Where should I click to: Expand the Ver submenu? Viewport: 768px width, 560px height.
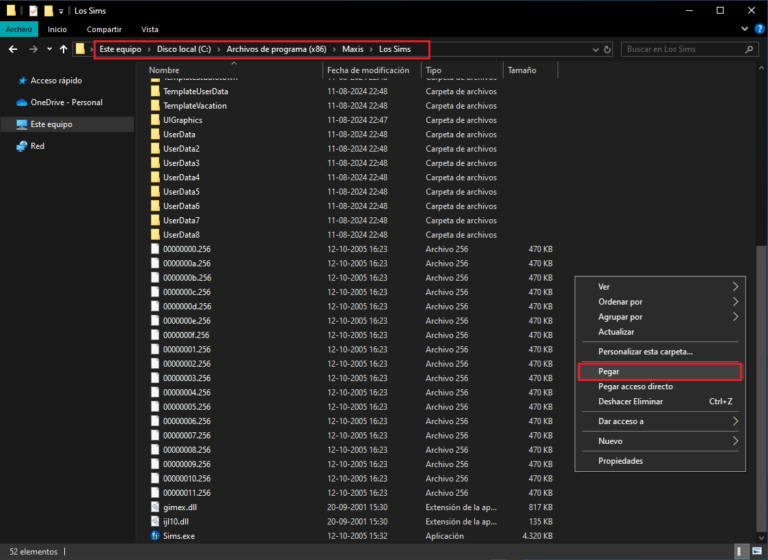click(x=660, y=287)
